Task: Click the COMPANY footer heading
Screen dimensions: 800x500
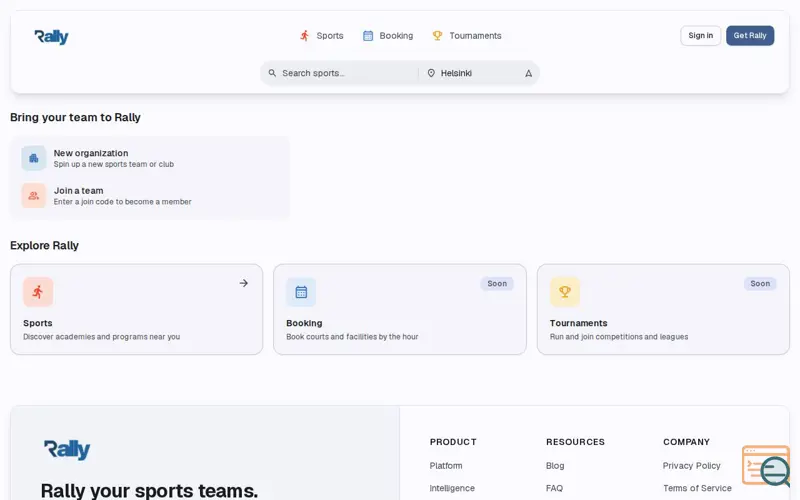Action: [686, 442]
